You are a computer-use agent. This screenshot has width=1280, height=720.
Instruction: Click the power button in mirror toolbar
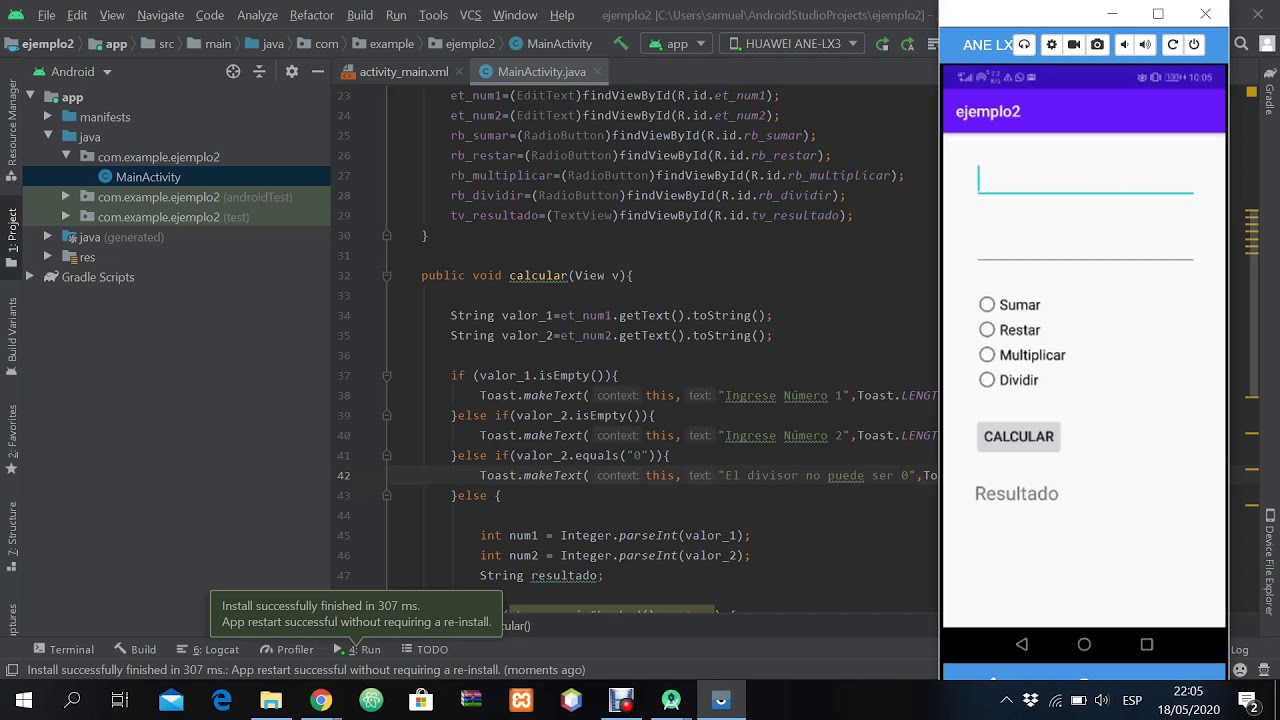point(1194,45)
